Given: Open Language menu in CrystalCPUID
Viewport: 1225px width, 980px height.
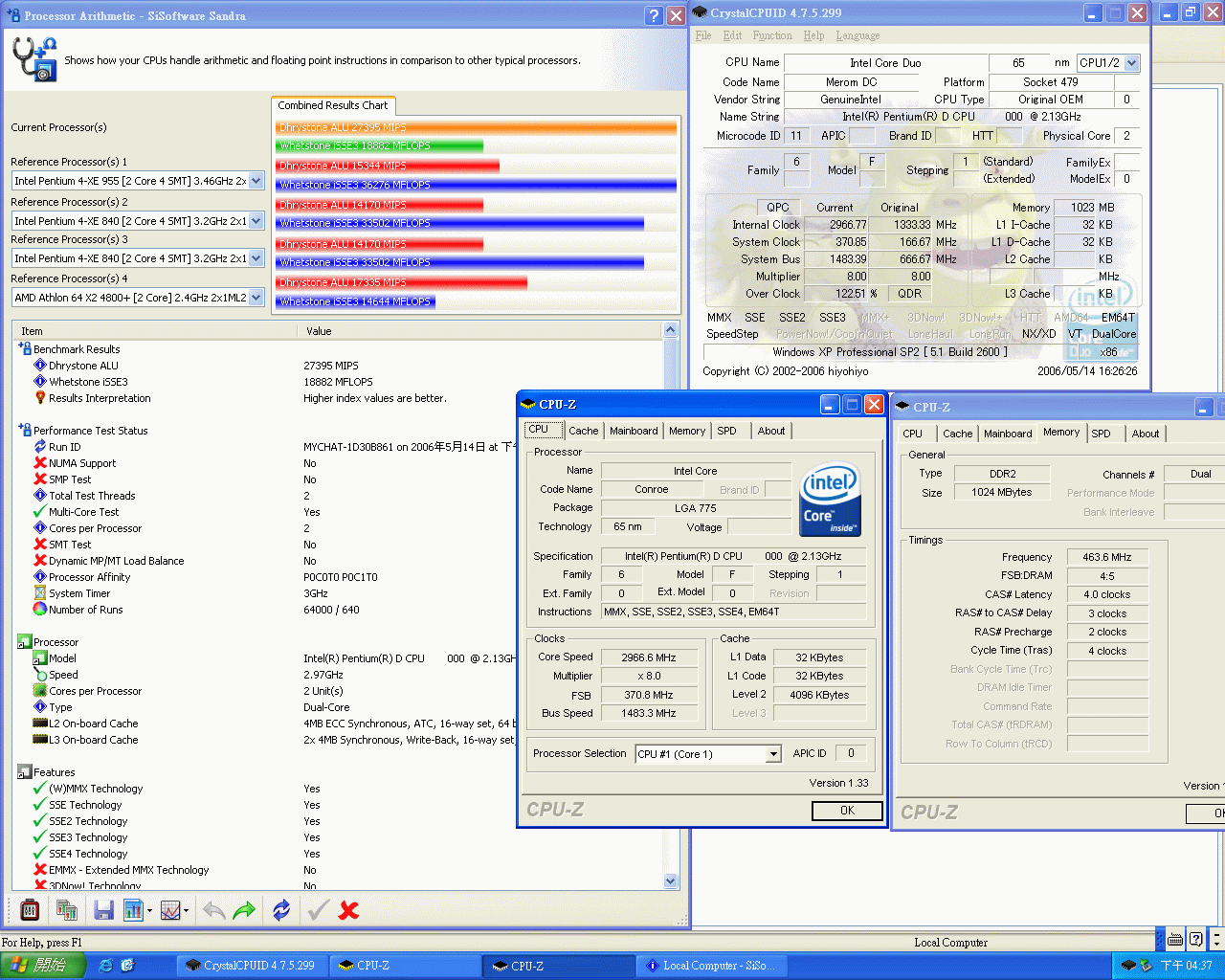Looking at the screenshot, I should pyautogui.click(x=857, y=35).
